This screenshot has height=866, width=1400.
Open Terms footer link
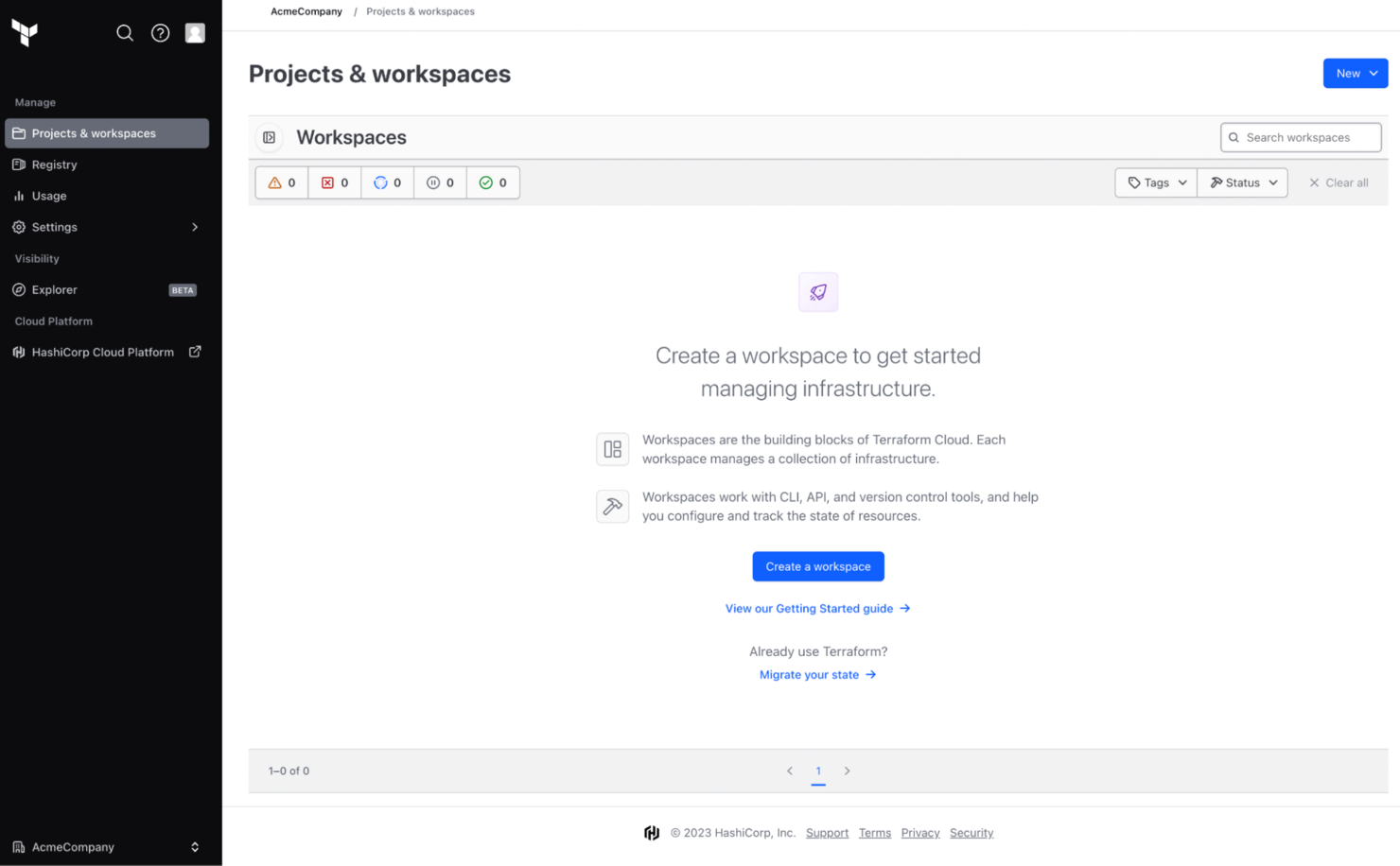point(875,833)
